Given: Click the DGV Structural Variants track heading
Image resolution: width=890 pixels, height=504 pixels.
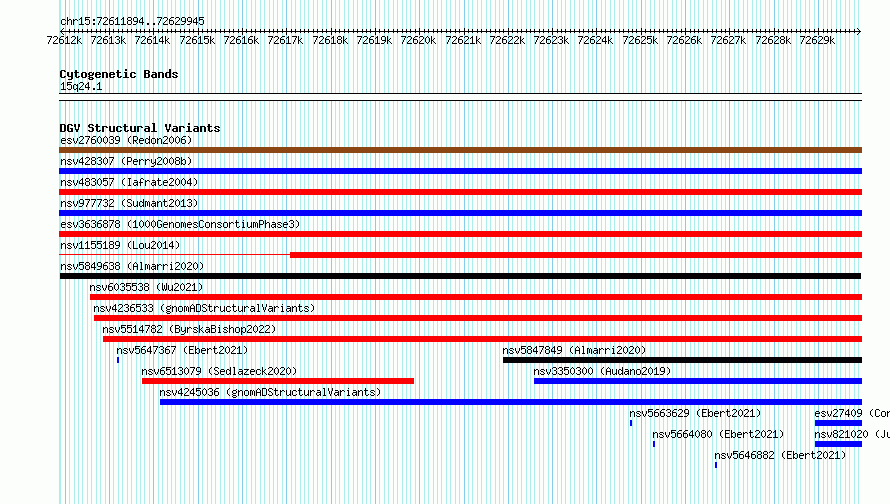Looking at the screenshot, I should pyautogui.click(x=140, y=128).
